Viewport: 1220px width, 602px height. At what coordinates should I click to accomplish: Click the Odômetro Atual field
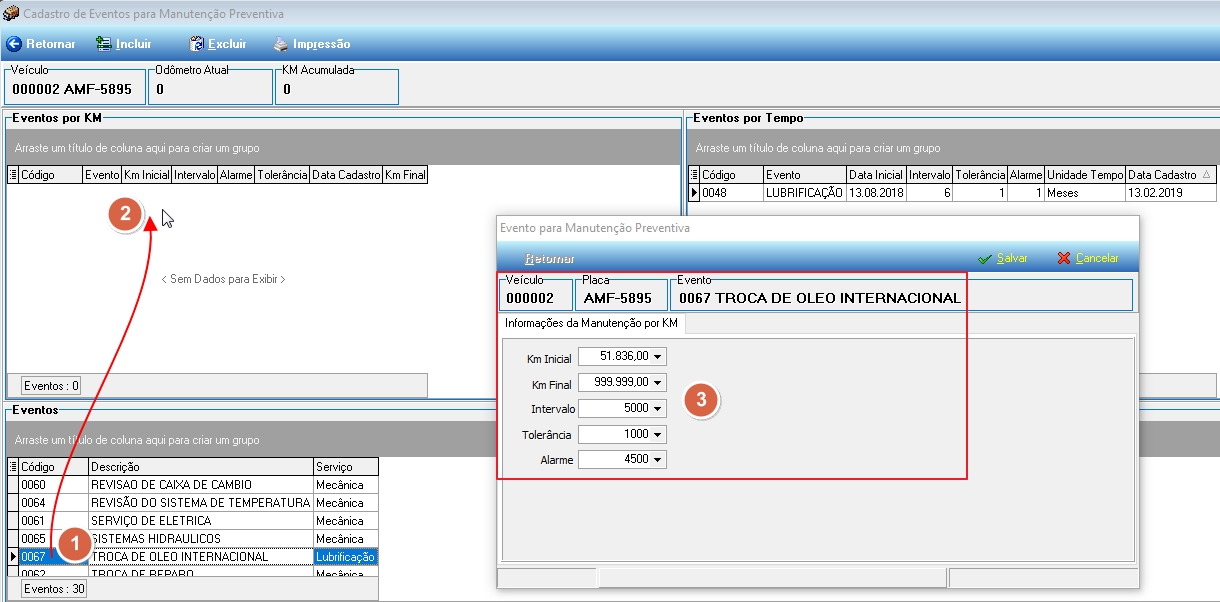pos(210,88)
